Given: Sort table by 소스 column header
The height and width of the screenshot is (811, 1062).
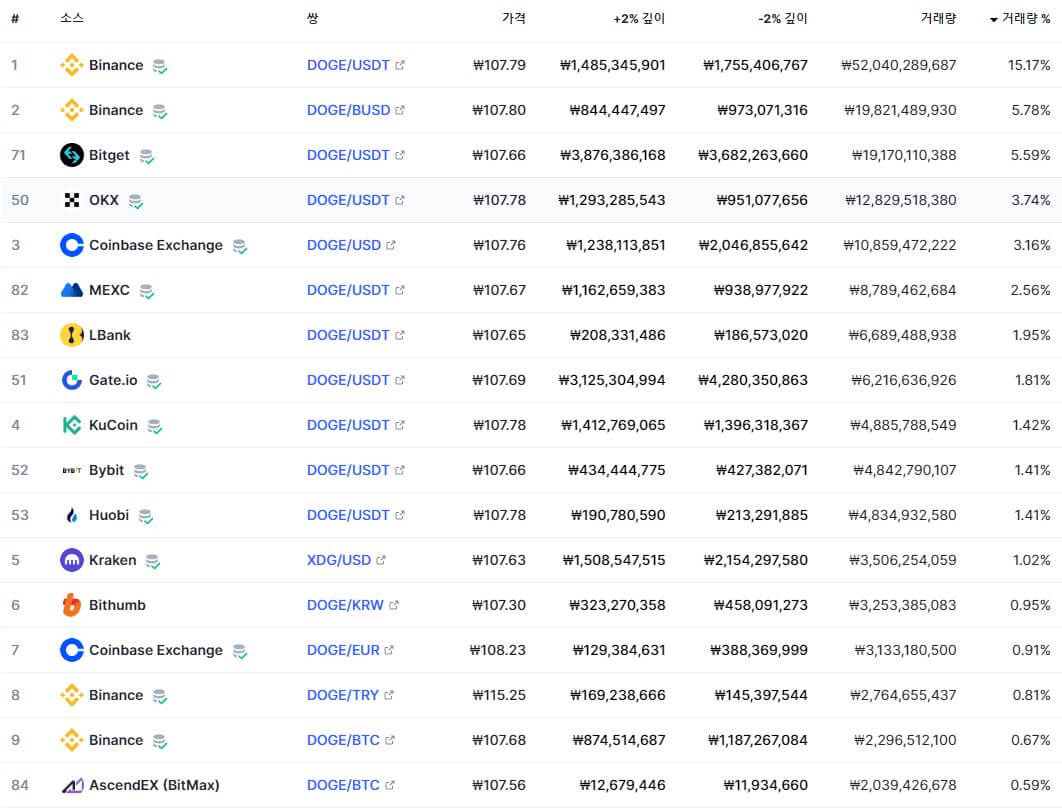Looking at the screenshot, I should pos(72,18).
